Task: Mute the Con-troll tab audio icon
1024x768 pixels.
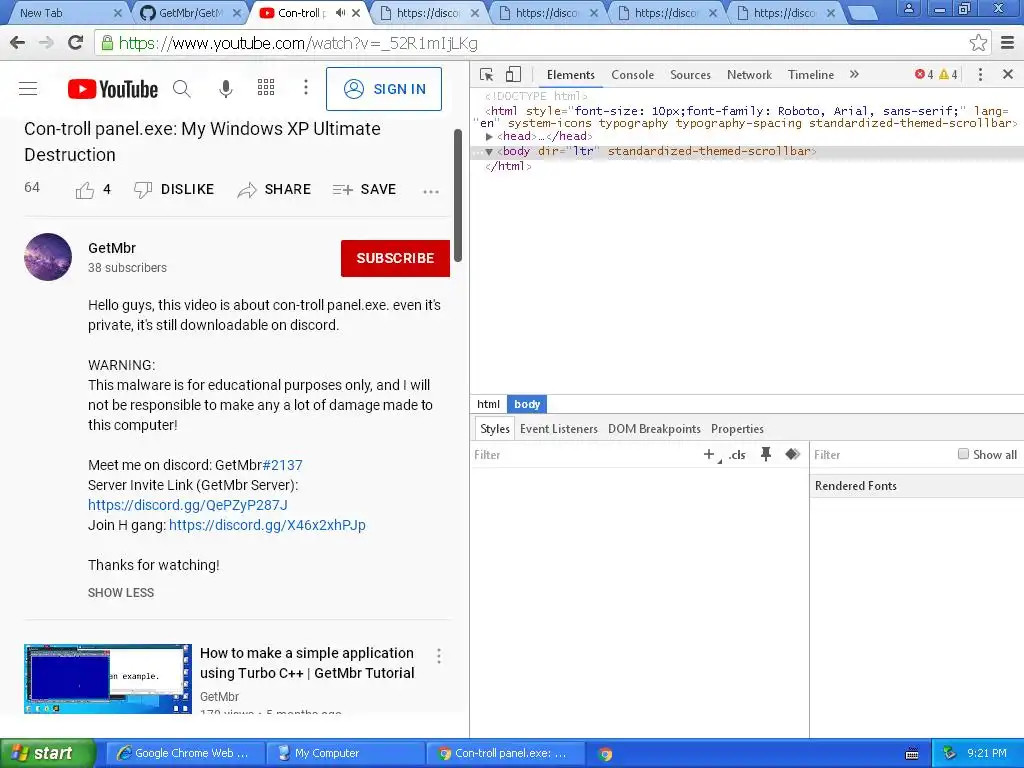Action: 340,13
